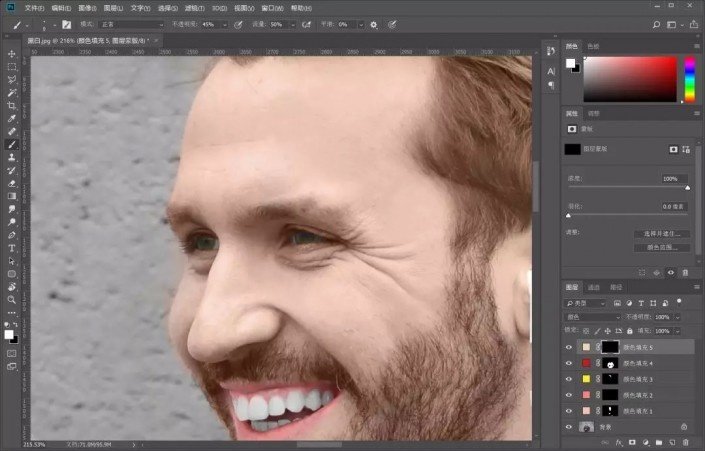Screen dimensions: 705x451
Task: Toggle visibility of 颜色填充 3 layer
Action: pos(568,379)
